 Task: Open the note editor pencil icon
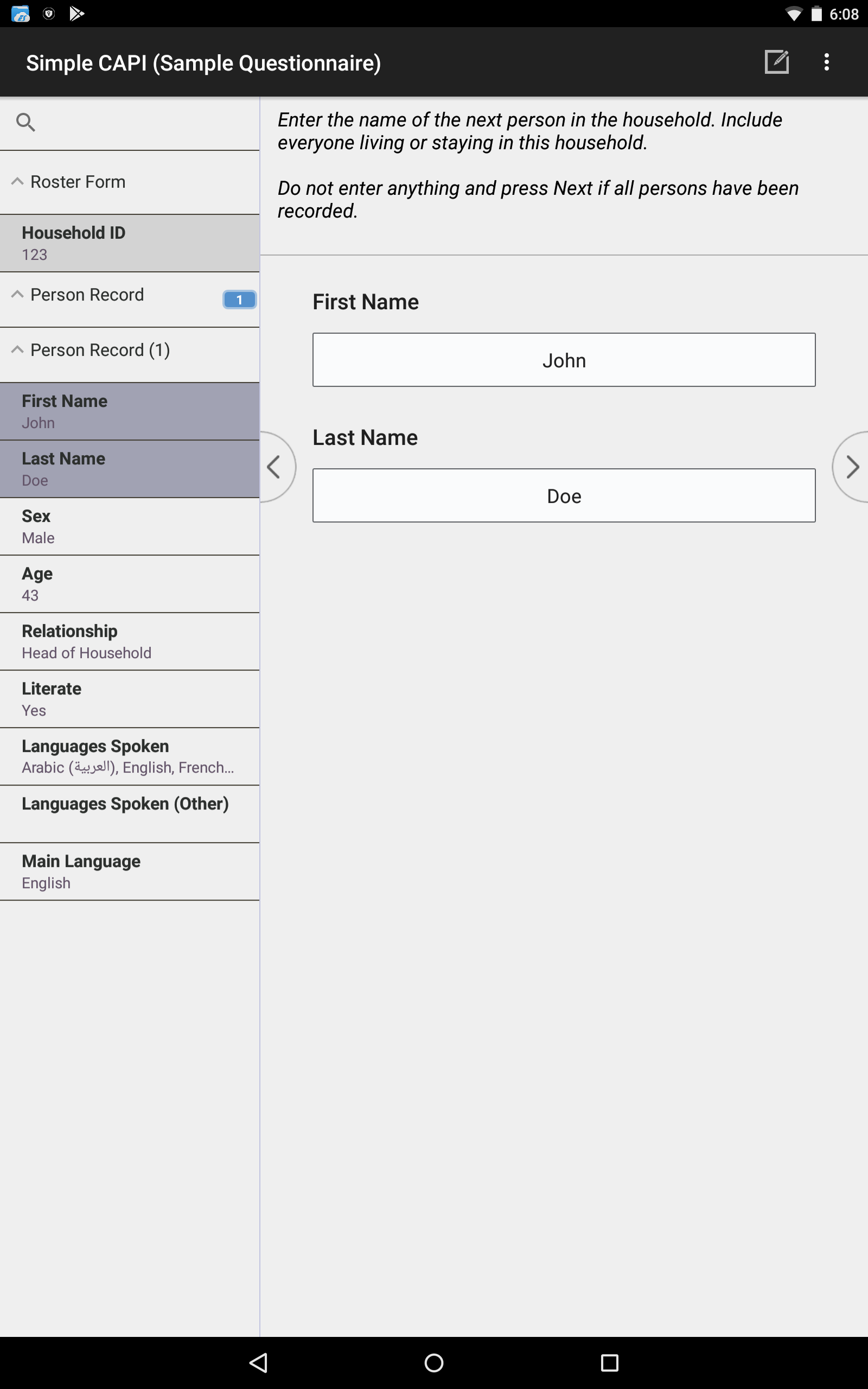point(777,62)
